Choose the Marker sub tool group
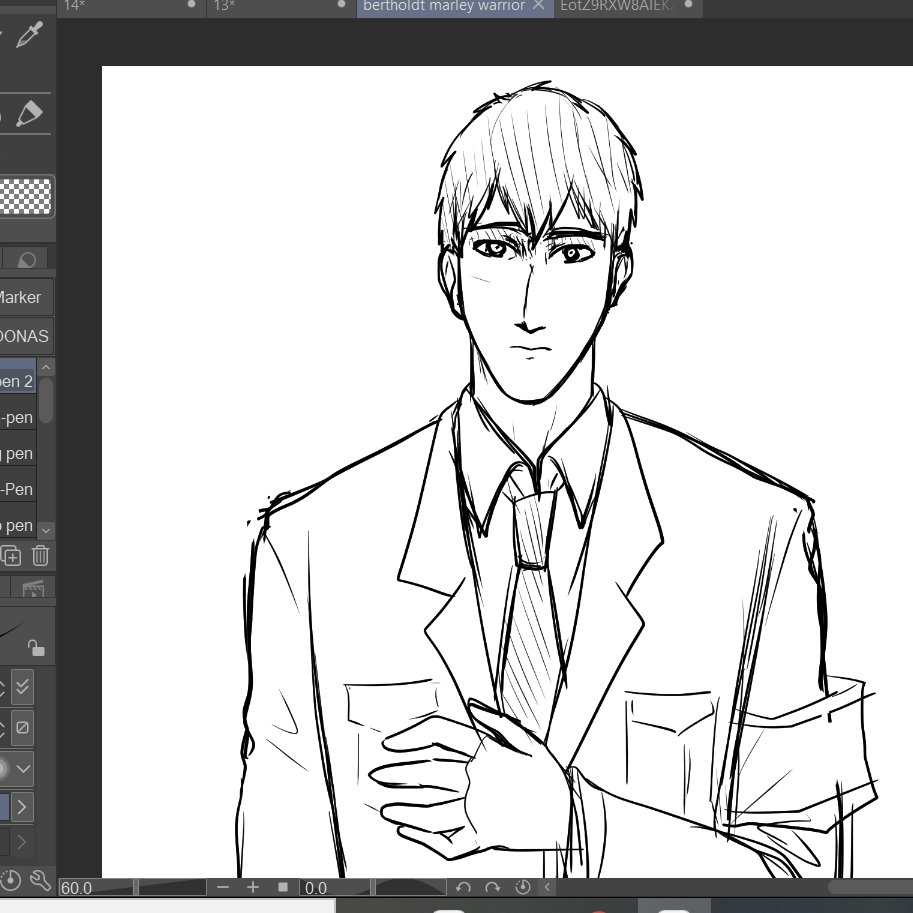Screen dimensions: 913x913 click(x=26, y=297)
